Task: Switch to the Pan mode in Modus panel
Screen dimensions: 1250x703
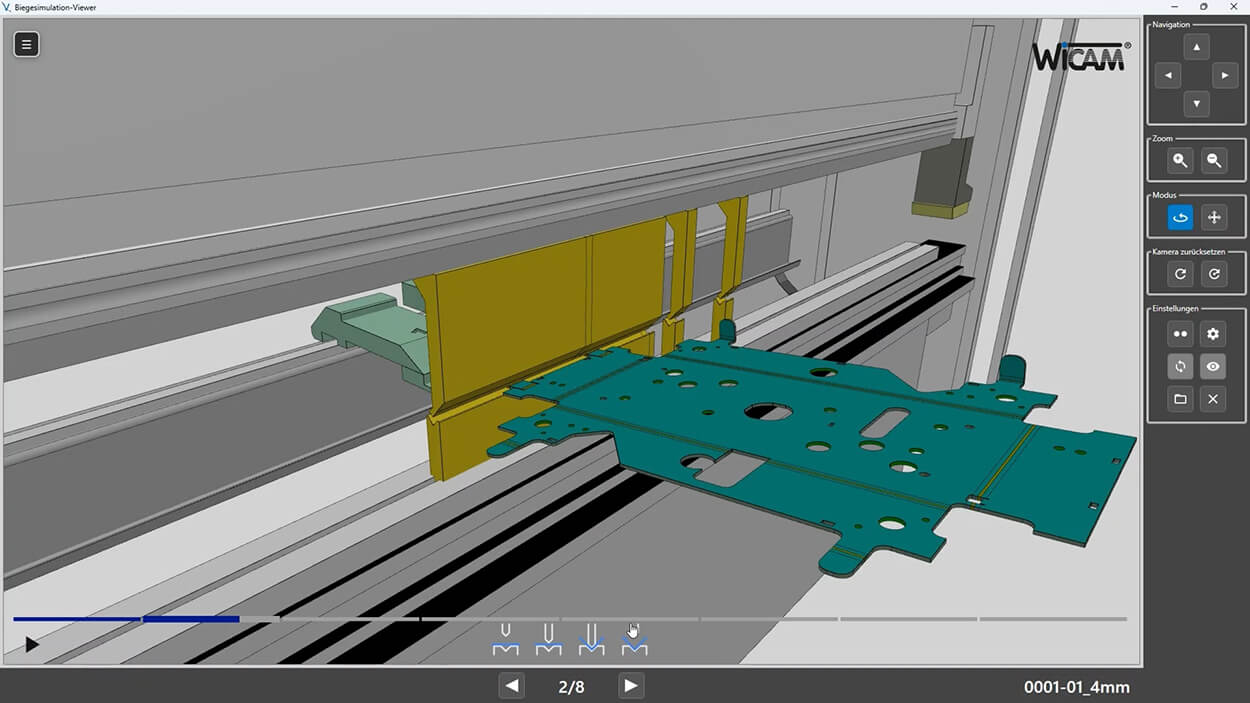Action: [1213, 217]
